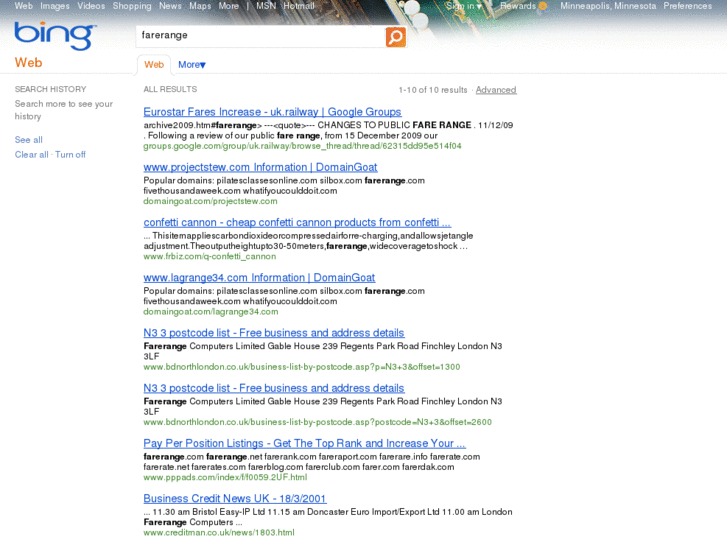Open Shopping in the top navigation
This screenshot has height=545, width=727.
point(132,6)
